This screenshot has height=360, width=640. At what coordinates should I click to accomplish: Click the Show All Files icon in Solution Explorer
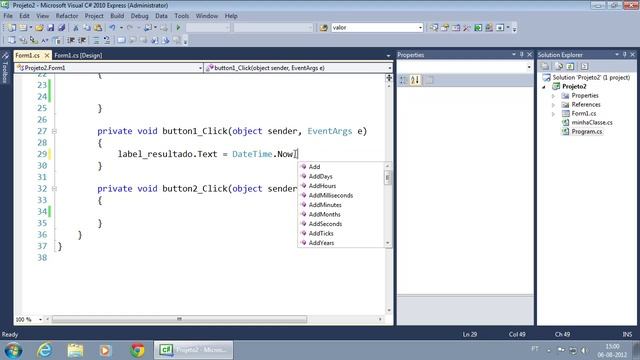pyautogui.click(x=559, y=67)
